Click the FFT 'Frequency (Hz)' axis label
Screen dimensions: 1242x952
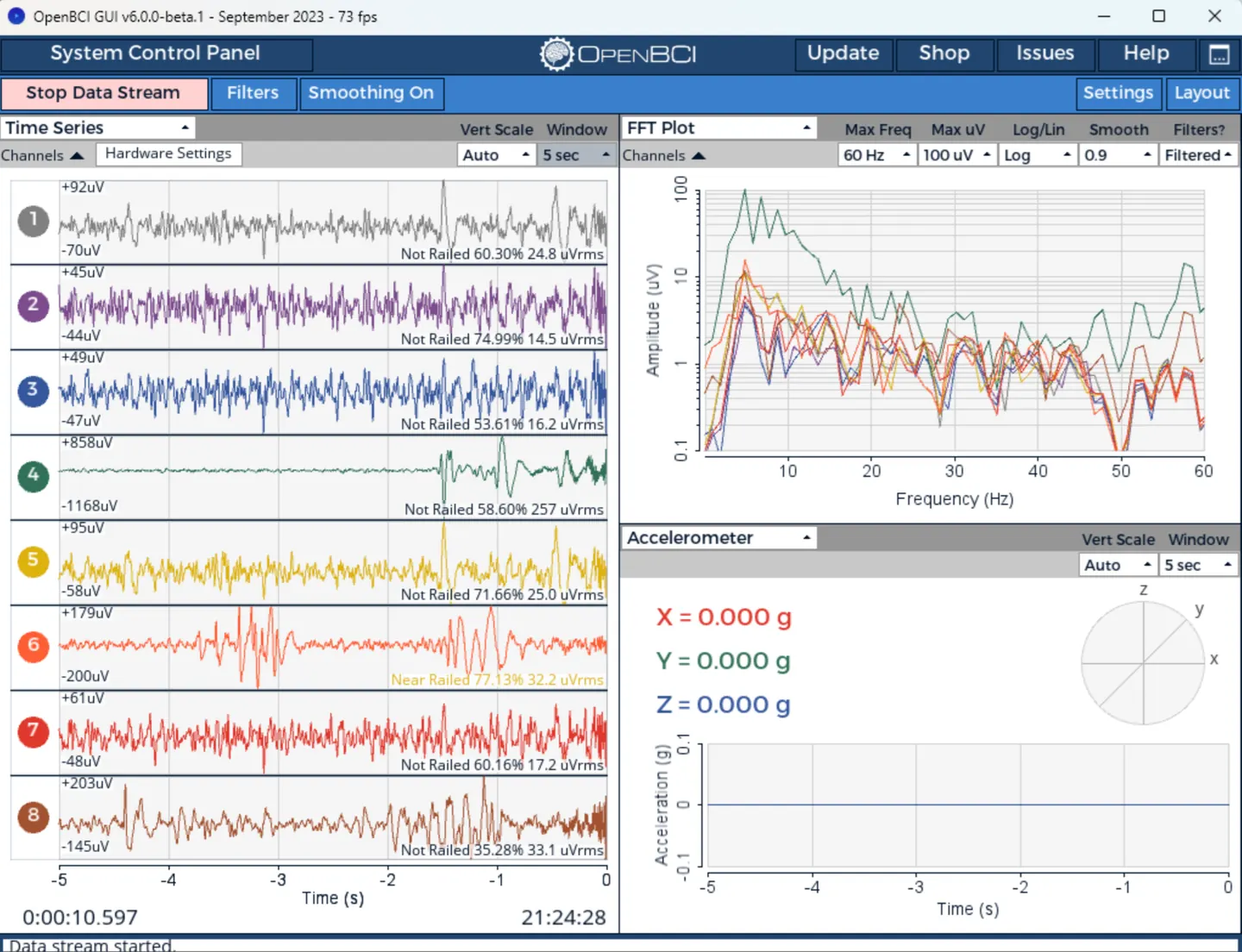955,499
